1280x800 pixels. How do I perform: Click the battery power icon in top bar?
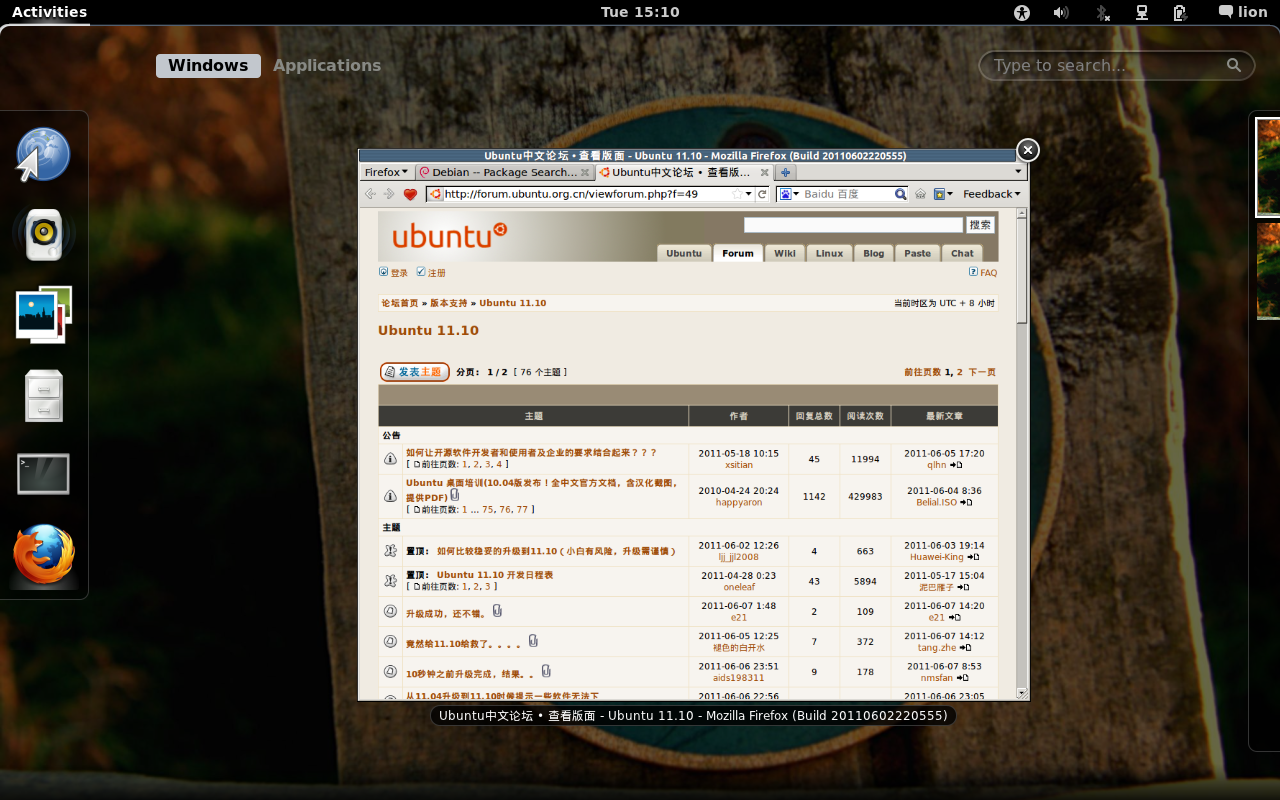pyautogui.click(x=1180, y=12)
